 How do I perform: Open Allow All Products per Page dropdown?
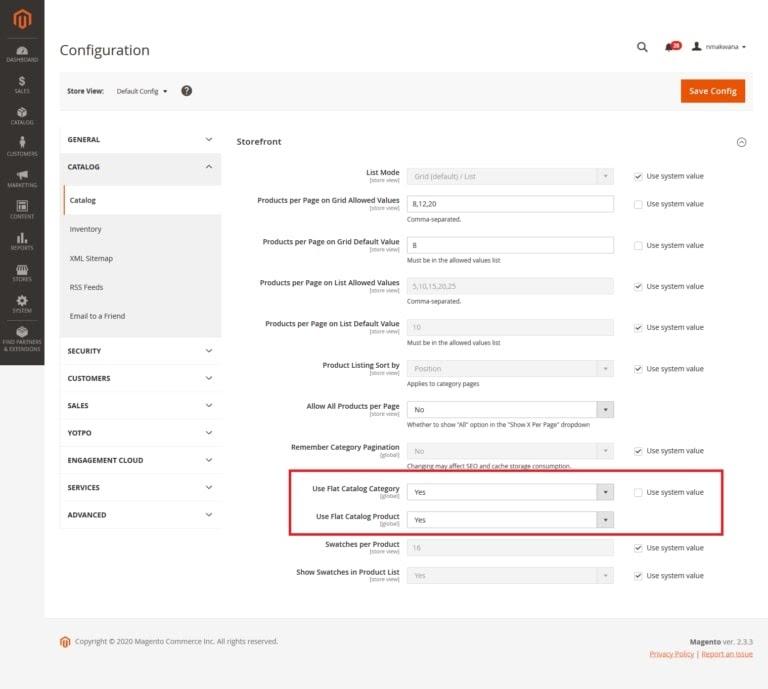510,409
